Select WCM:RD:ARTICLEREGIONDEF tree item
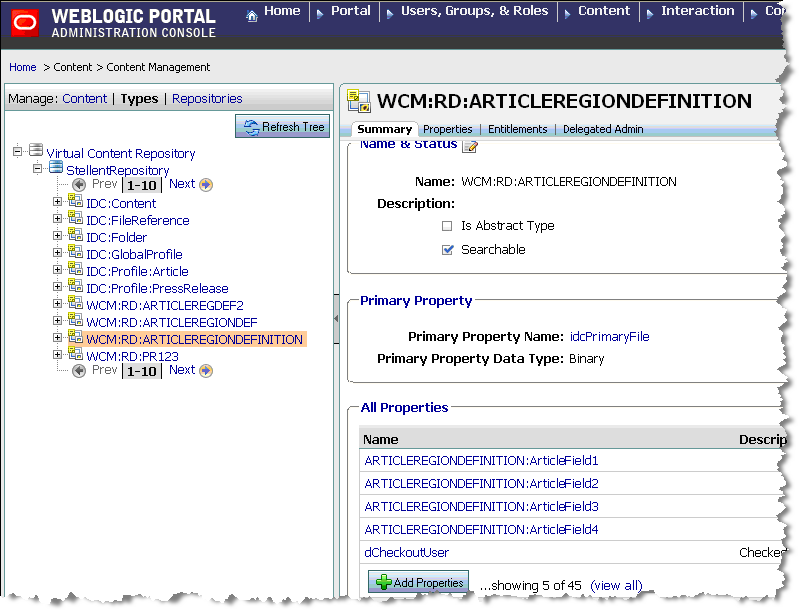The width and height of the screenshot is (799, 610). coord(172,323)
